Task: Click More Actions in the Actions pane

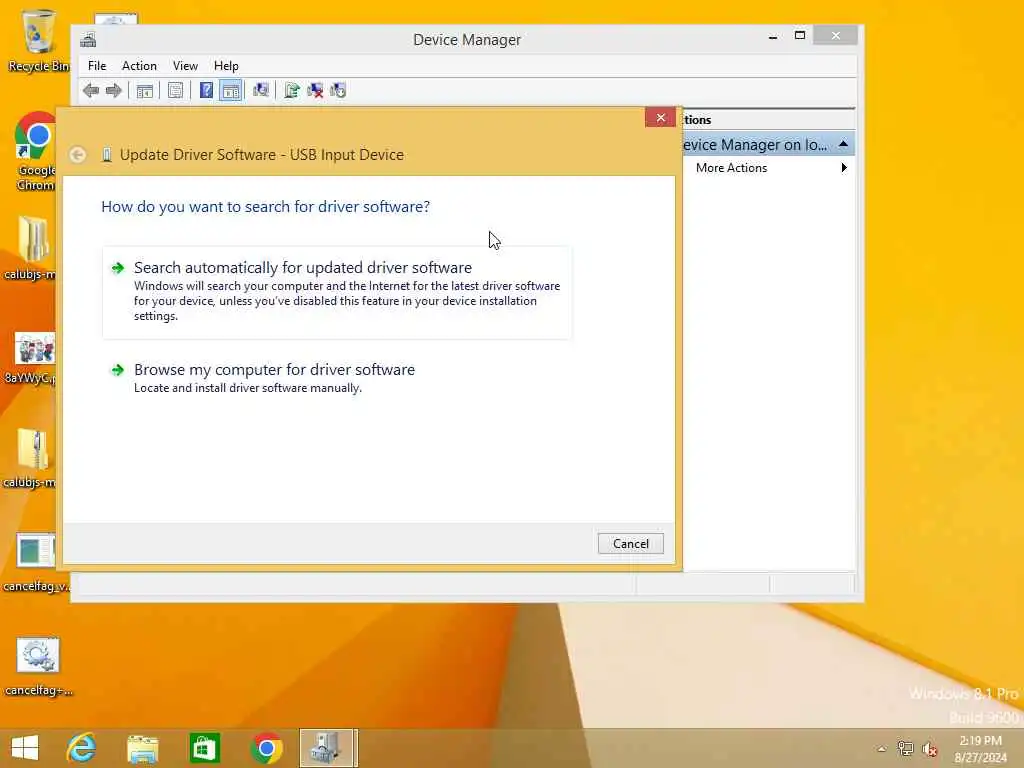Action: click(731, 168)
